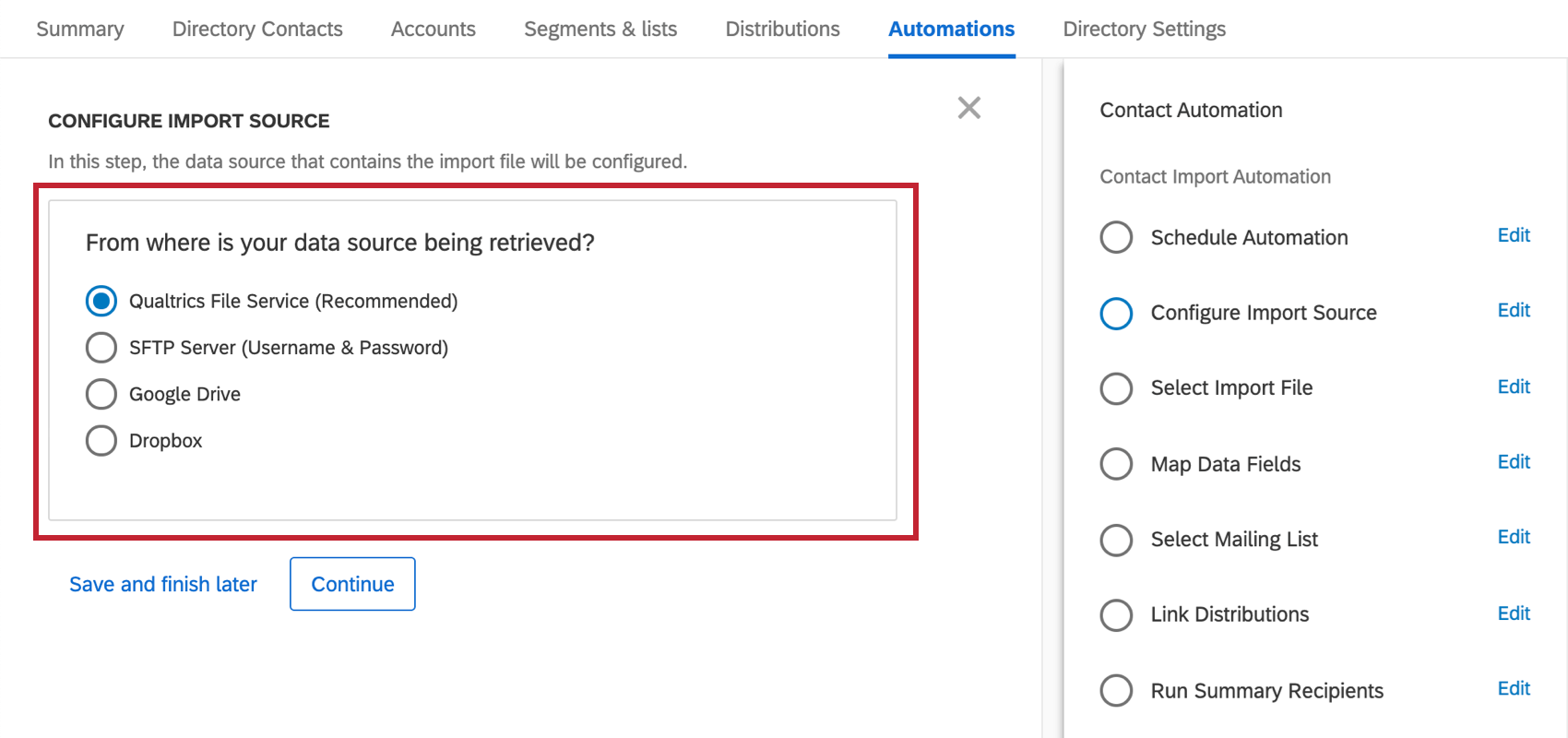Click the Link Distributions step label

(x=1229, y=614)
